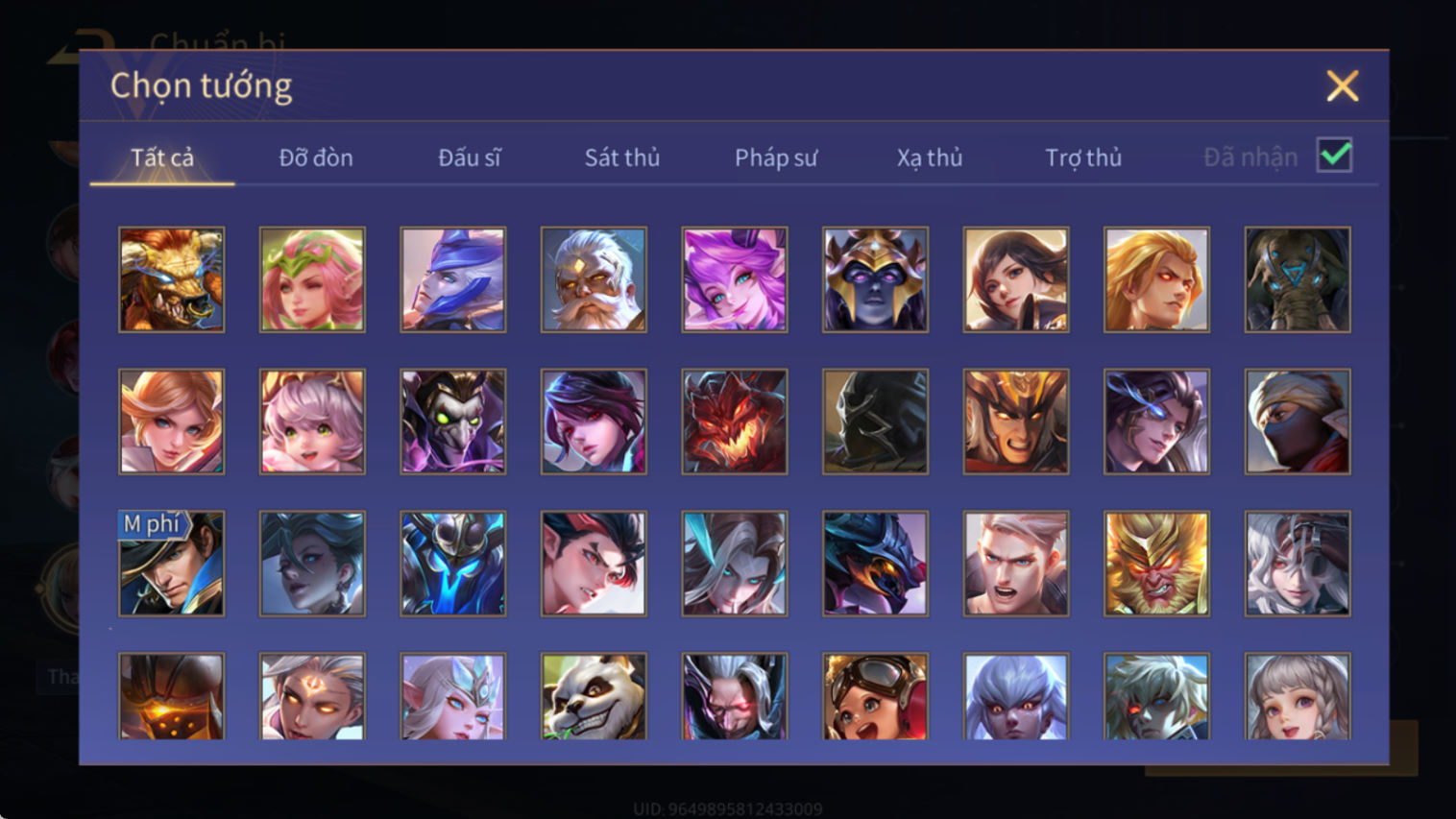Viewport: 1456px width, 819px height.
Task: Pick the purple-haired bunny girl hero
Action: (735, 279)
